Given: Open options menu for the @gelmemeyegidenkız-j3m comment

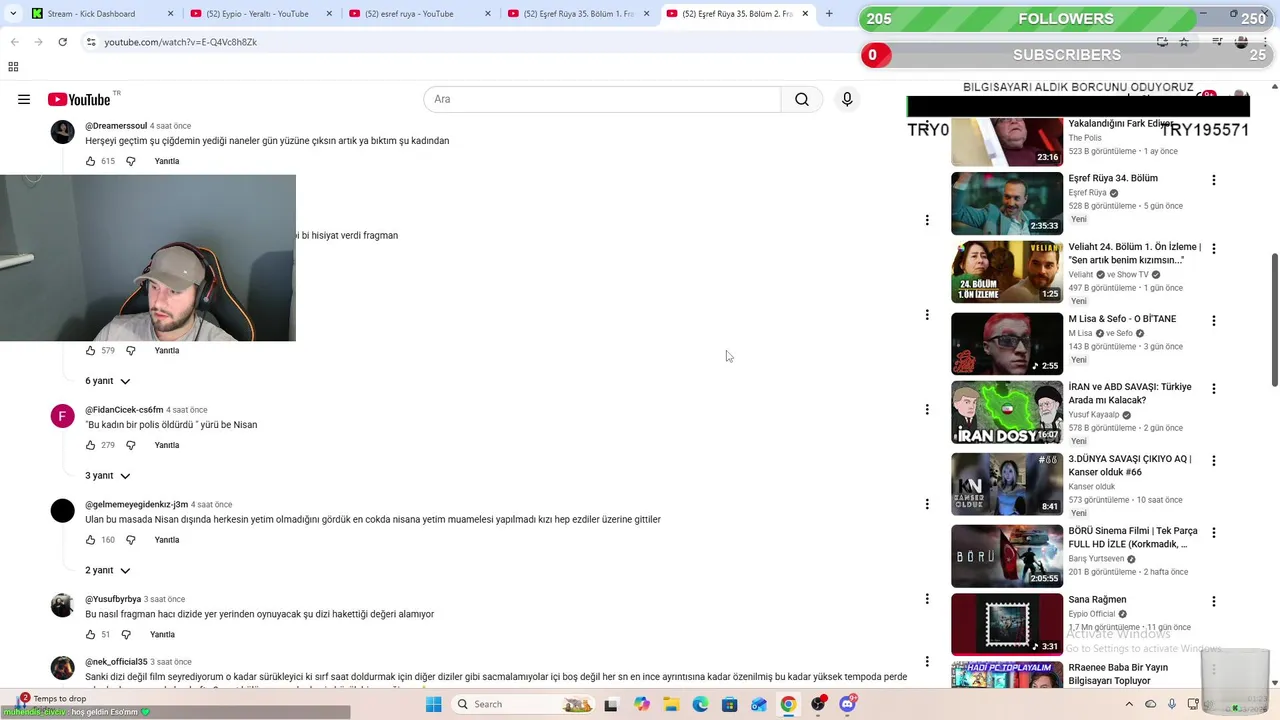Looking at the screenshot, I should (927, 504).
